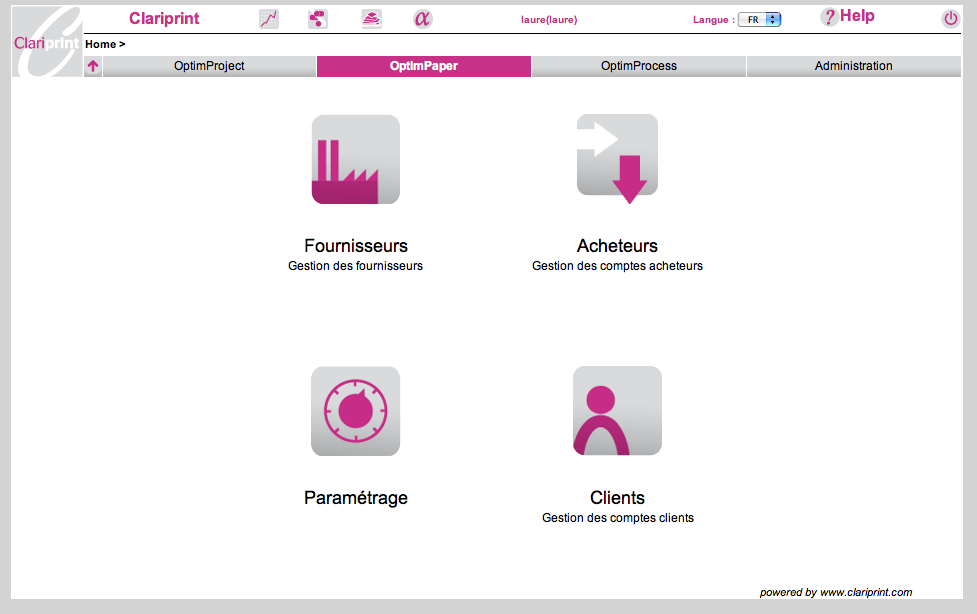Viewport: 977px width, 614px height.
Task: Click the power logout icon
Action: point(950,19)
